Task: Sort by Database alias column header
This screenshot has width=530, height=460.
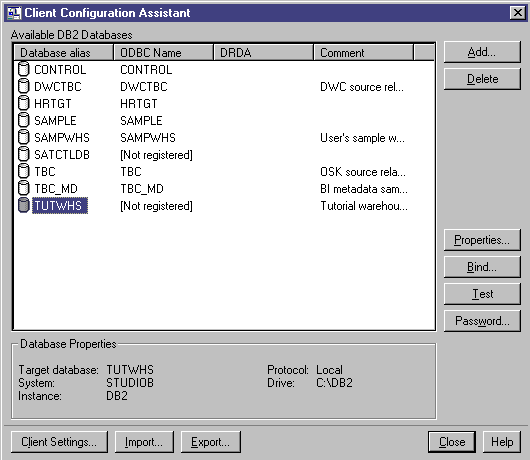Action: coord(63,53)
